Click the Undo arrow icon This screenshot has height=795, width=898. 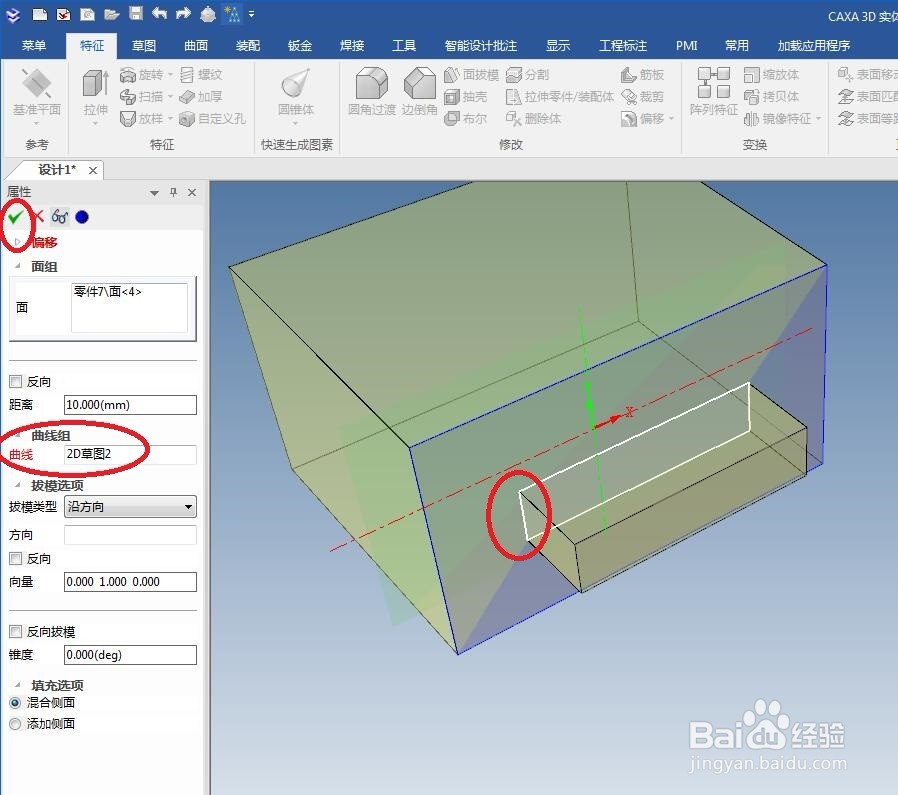pos(159,14)
